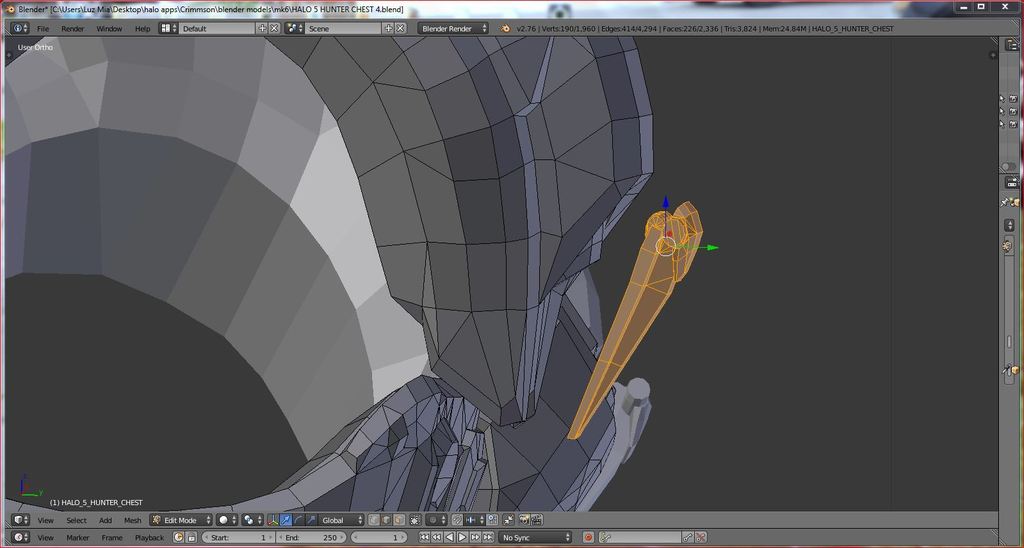This screenshot has height=548, width=1024.
Task: Open the 3D viewport View menu
Action: (45, 521)
